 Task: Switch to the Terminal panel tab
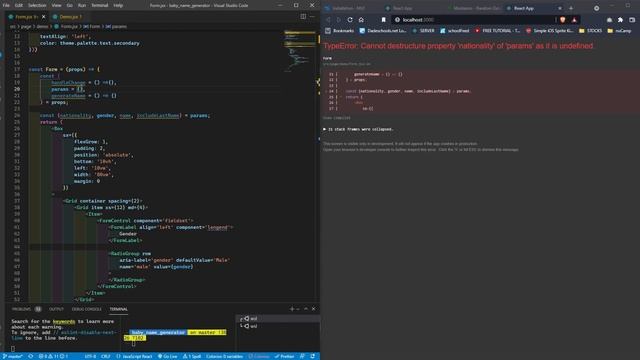(118, 309)
